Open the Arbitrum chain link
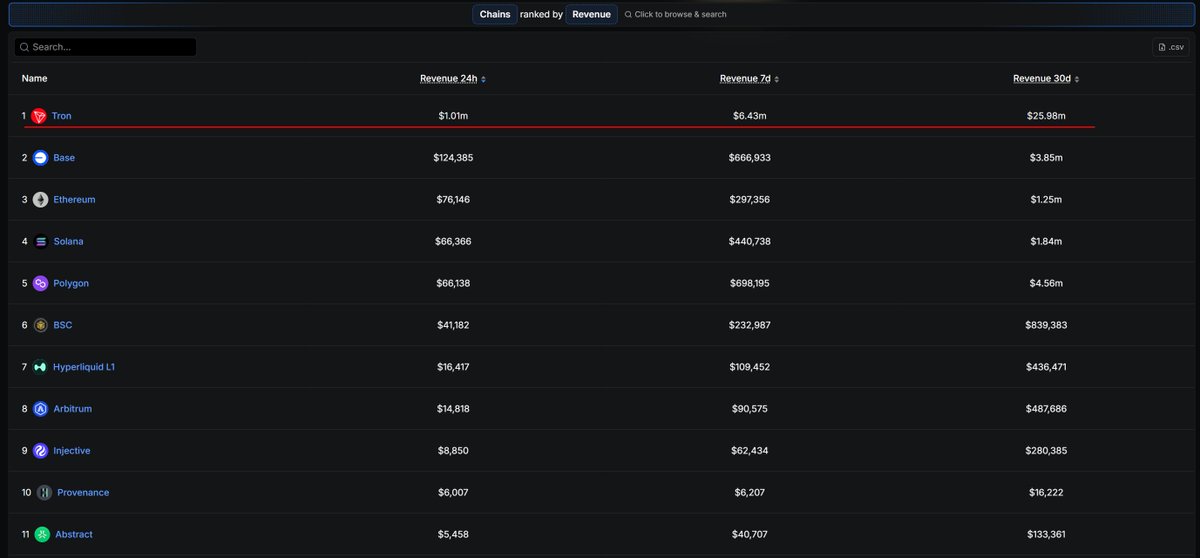1200x558 pixels. 73,409
